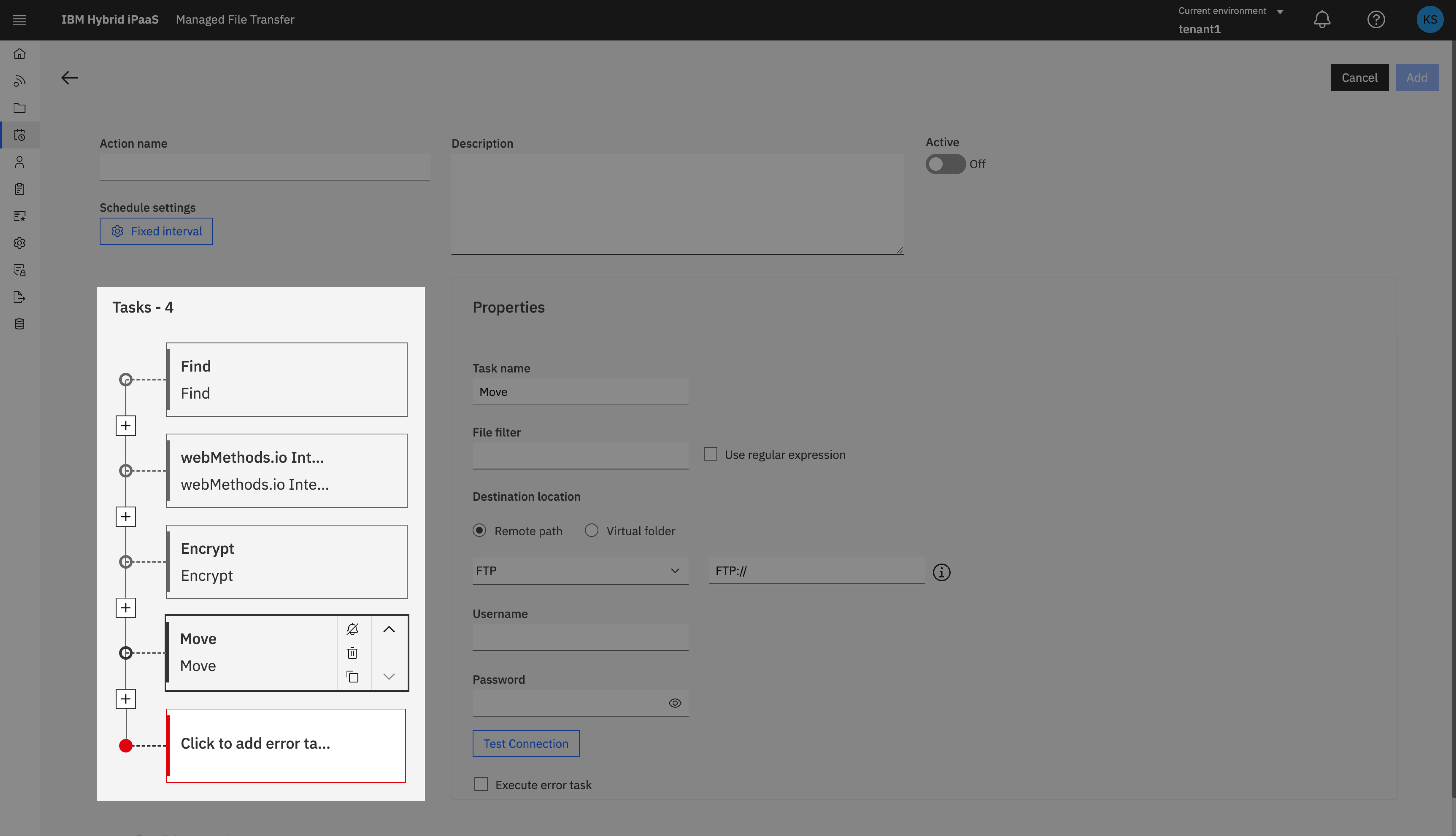Click the Action name input field
This screenshot has width=1456, height=836.
click(x=265, y=167)
